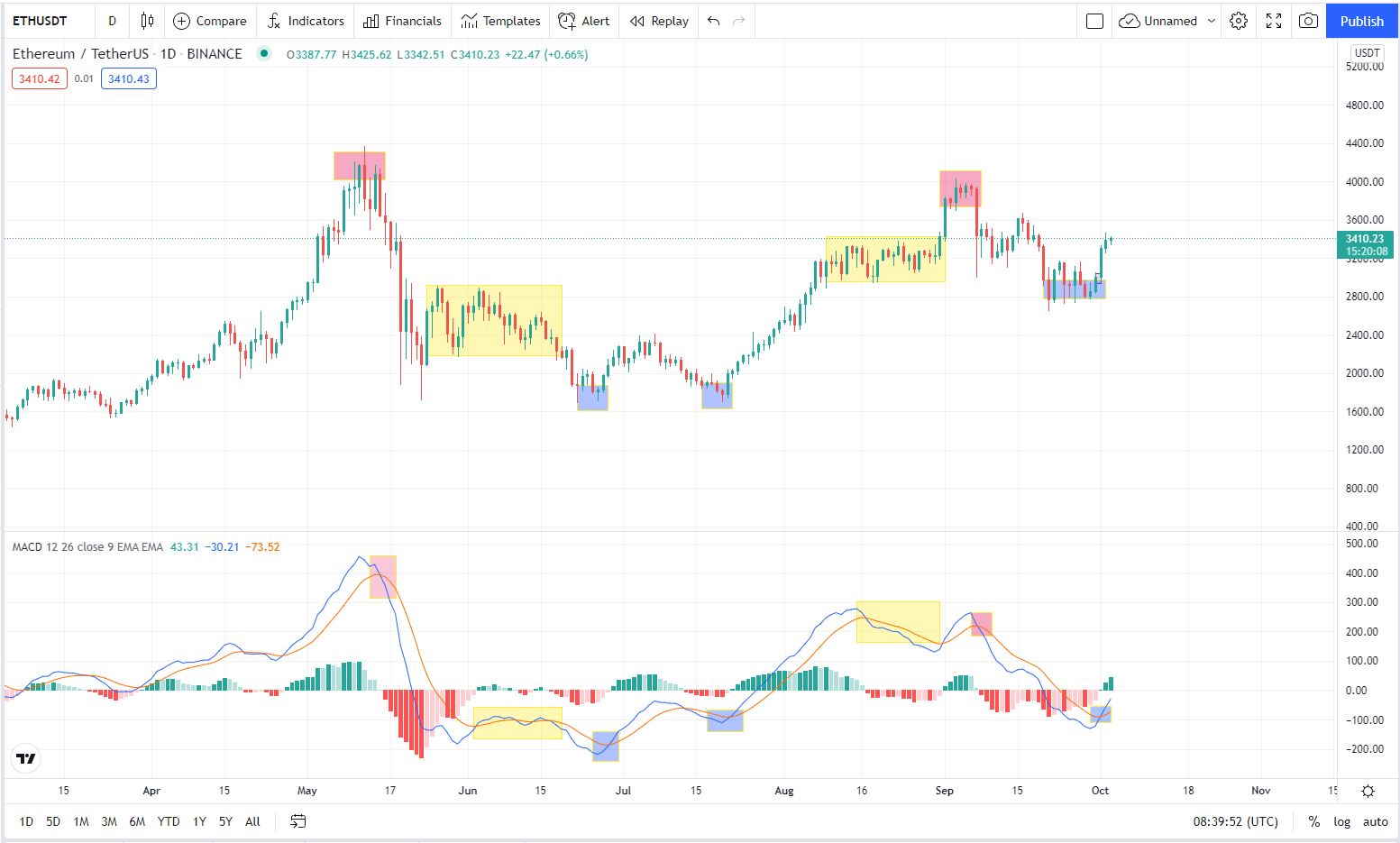Image resolution: width=1400 pixels, height=843 pixels.
Task: Undo the last chart action
Action: 713,21
